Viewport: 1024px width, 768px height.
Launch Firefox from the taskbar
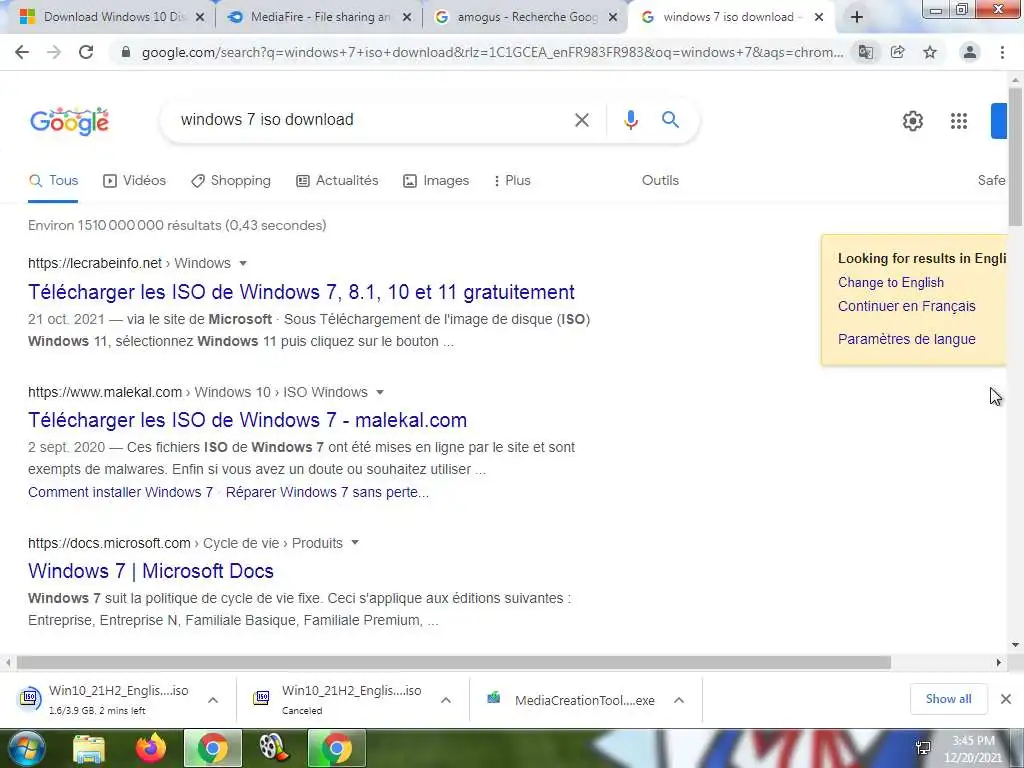point(150,748)
